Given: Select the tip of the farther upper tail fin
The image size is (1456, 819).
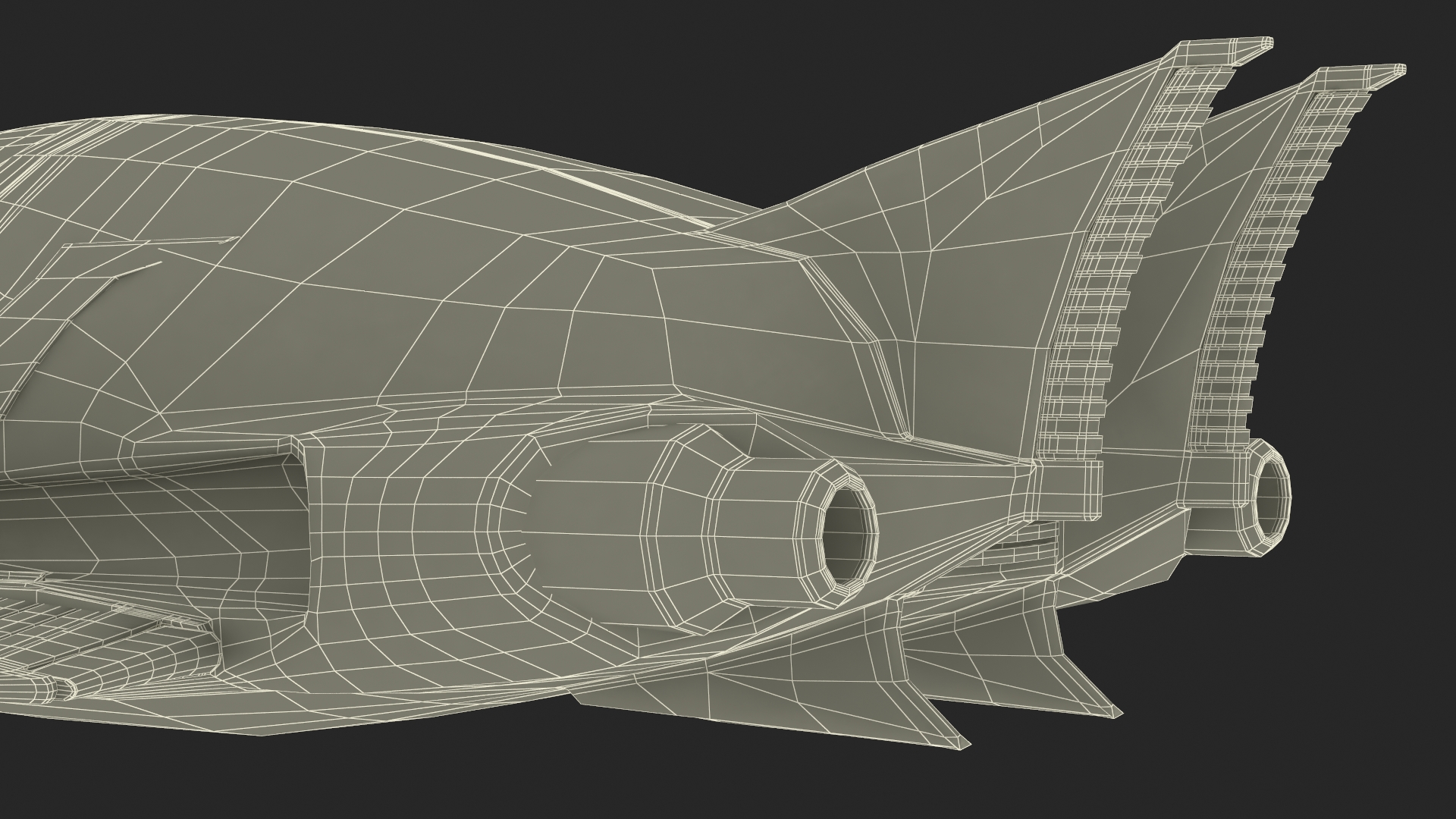Looking at the screenshot, I should pos(1355,77).
